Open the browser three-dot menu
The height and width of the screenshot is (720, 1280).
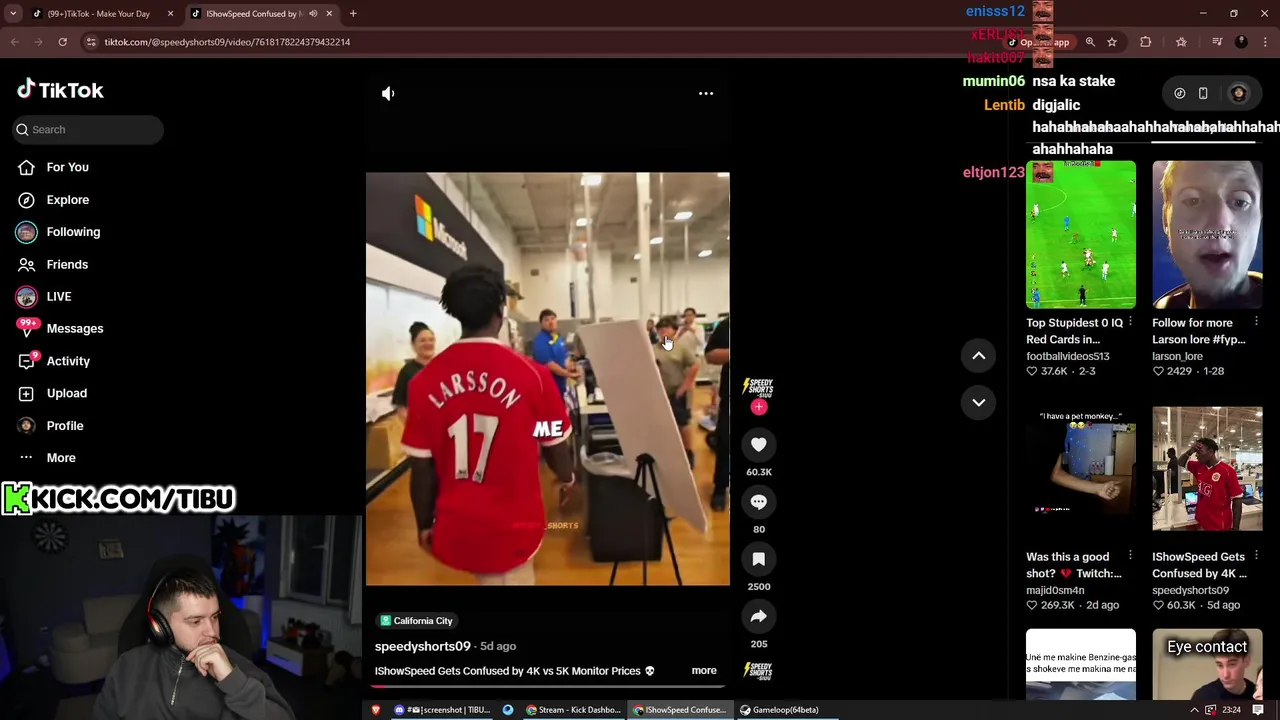point(1265,42)
